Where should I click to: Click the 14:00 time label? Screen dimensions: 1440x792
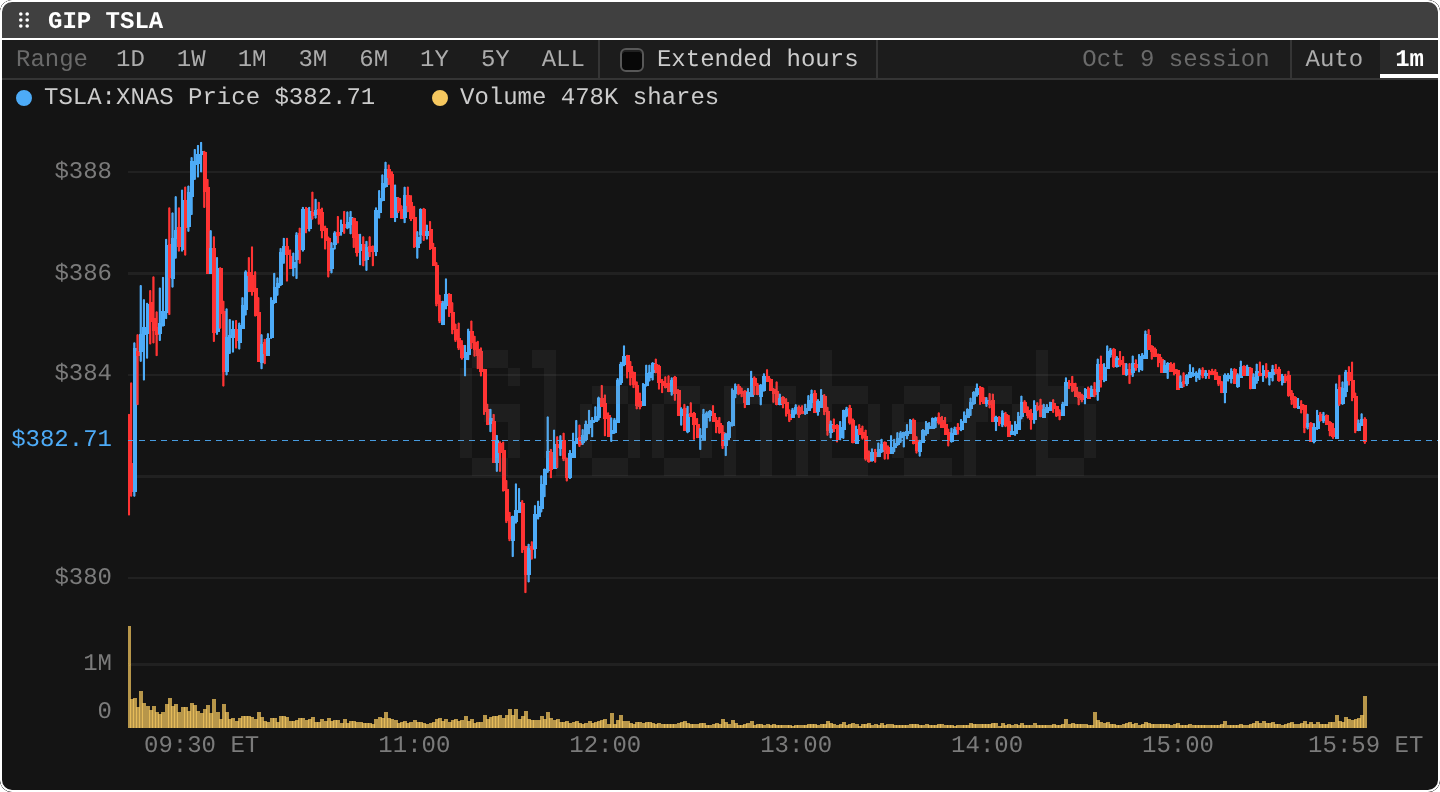(x=987, y=745)
